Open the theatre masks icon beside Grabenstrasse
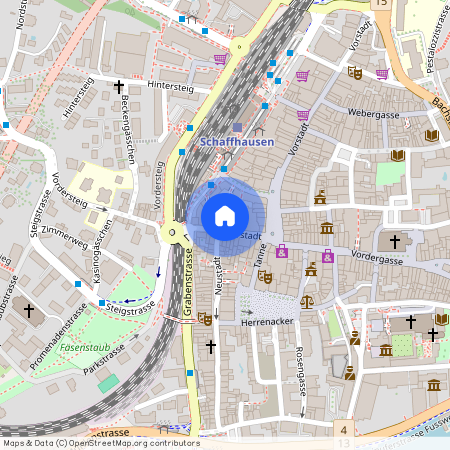 point(205,318)
